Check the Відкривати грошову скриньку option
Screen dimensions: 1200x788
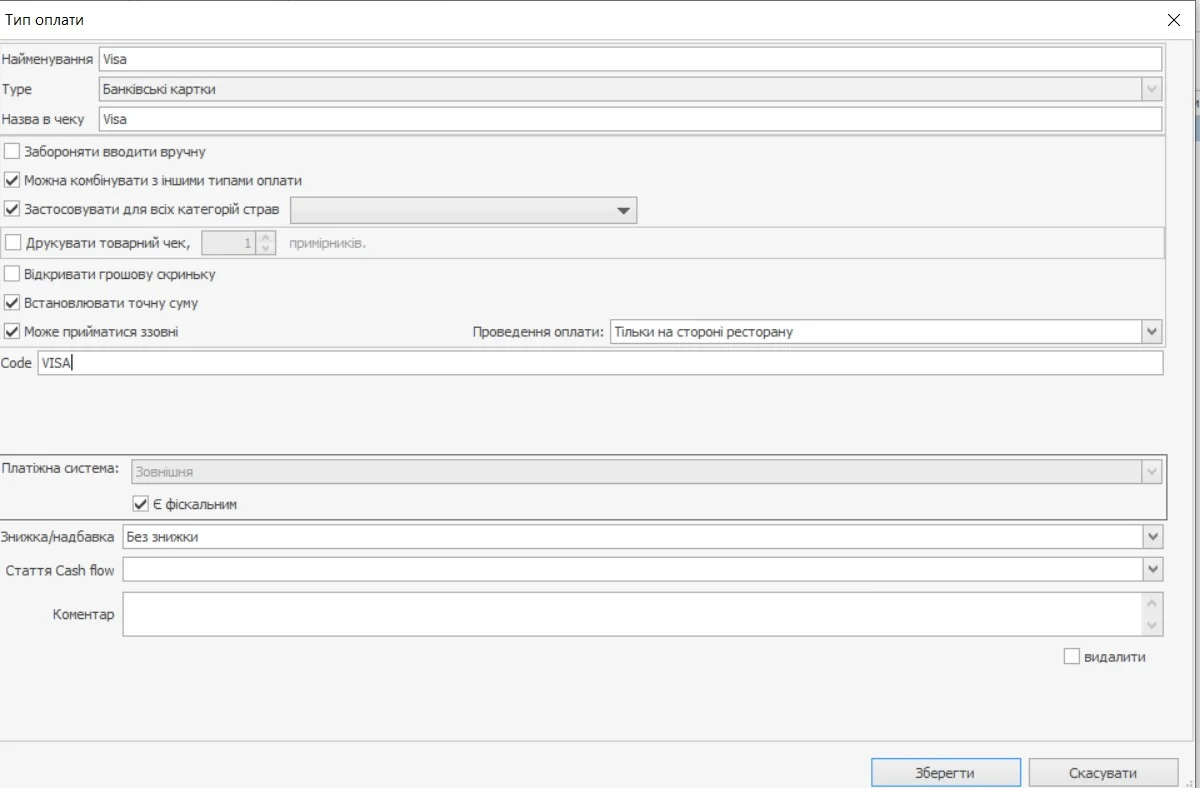12,274
